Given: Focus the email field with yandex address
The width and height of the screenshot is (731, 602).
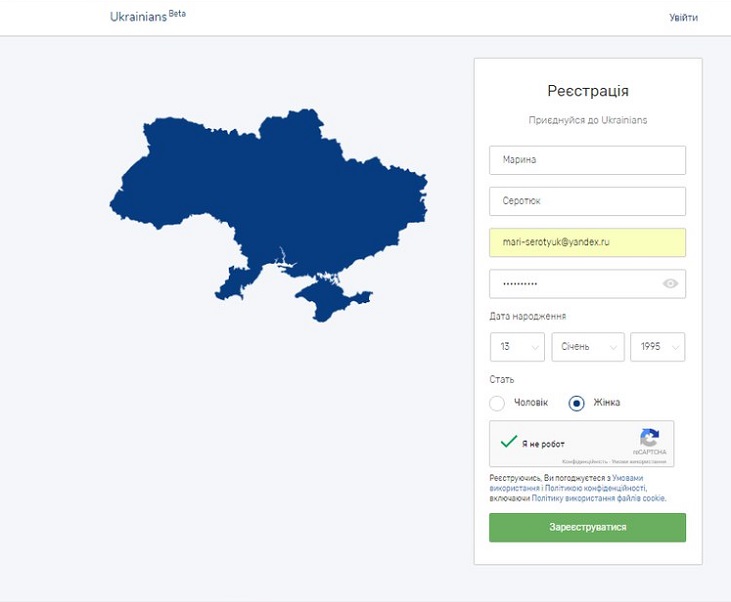Looking at the screenshot, I should (587, 242).
